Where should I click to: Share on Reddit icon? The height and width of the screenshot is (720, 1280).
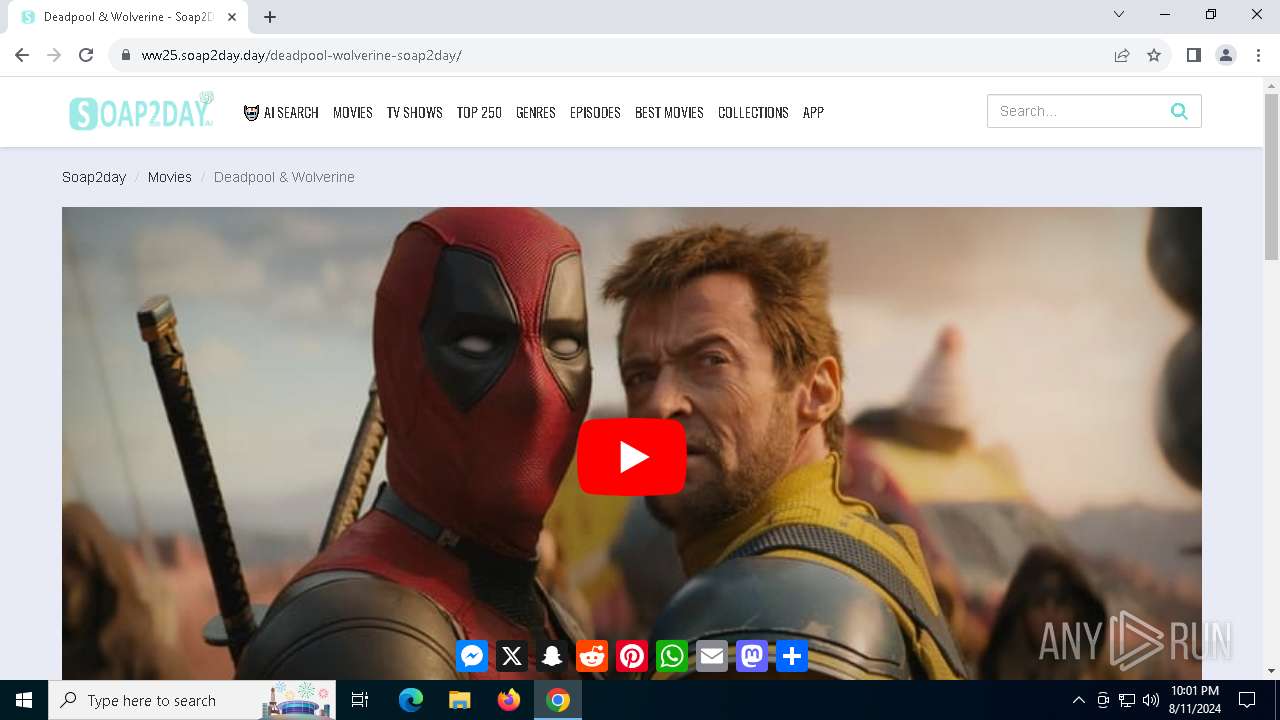pyautogui.click(x=592, y=656)
